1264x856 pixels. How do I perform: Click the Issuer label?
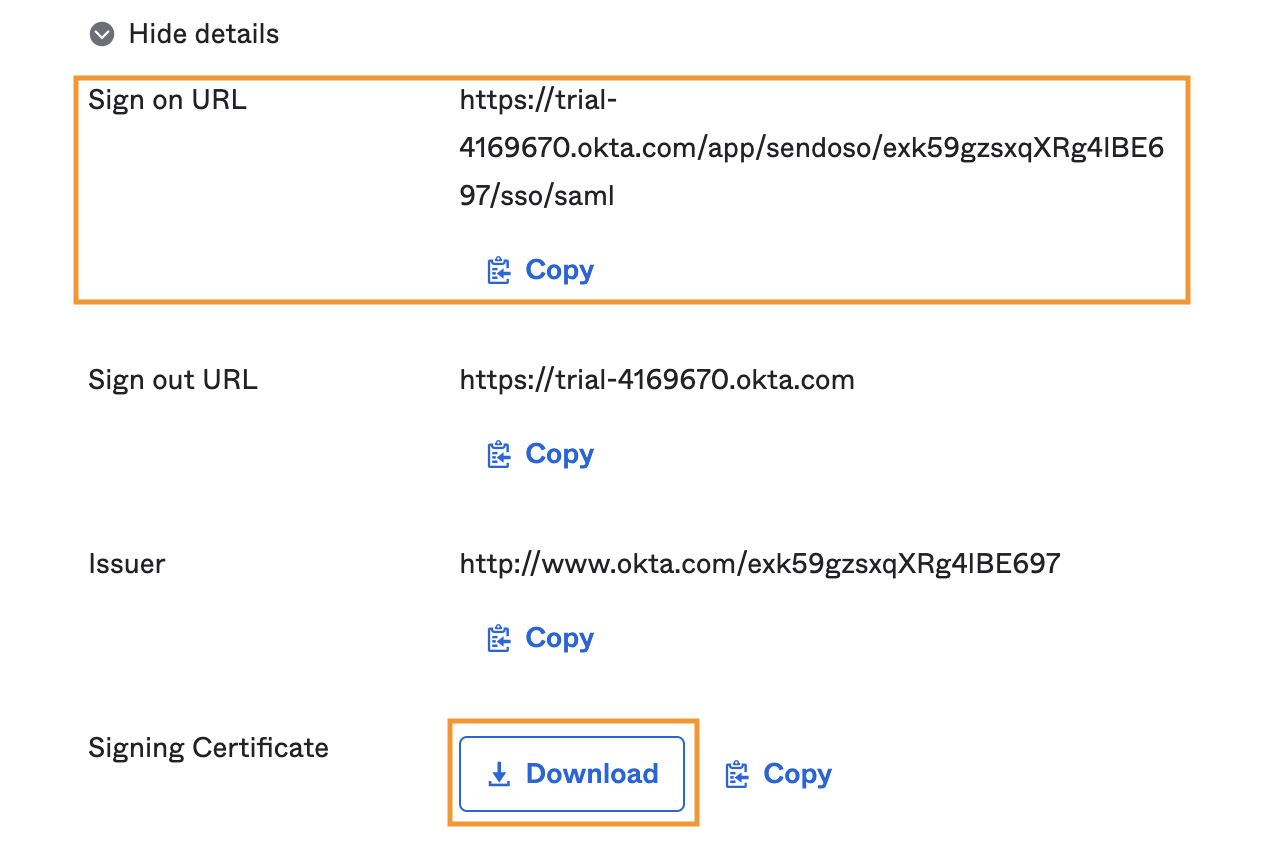127,564
